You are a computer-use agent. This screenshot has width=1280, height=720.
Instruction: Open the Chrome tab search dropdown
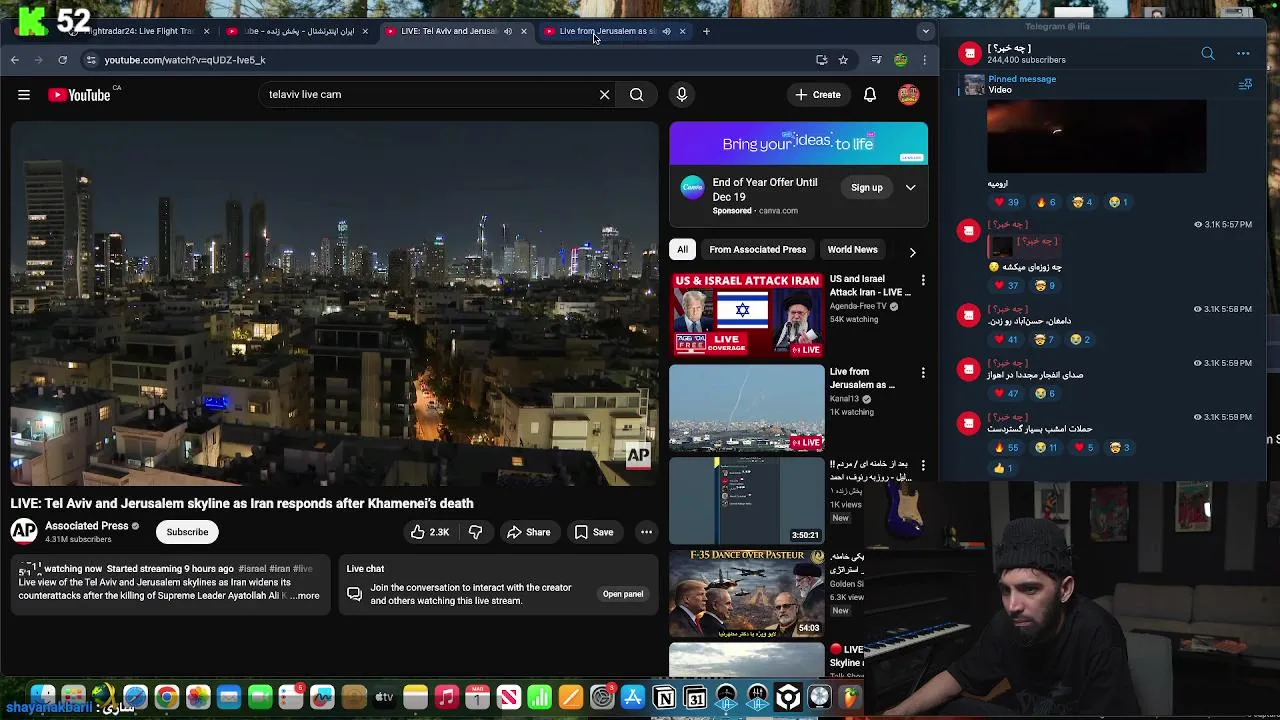(x=925, y=31)
